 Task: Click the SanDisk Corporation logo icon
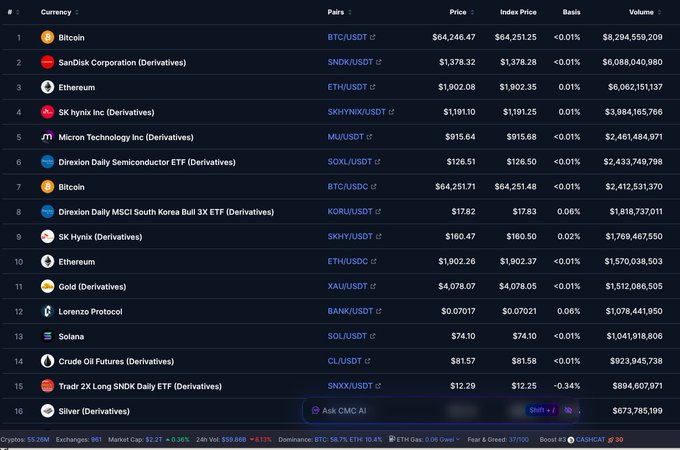[x=47, y=62]
